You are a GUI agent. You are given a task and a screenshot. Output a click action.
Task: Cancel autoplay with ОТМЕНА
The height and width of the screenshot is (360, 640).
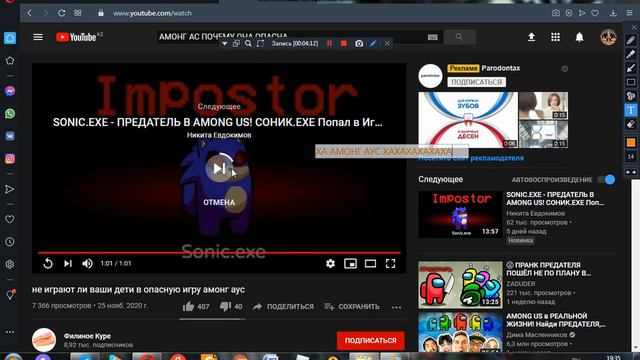point(219,202)
